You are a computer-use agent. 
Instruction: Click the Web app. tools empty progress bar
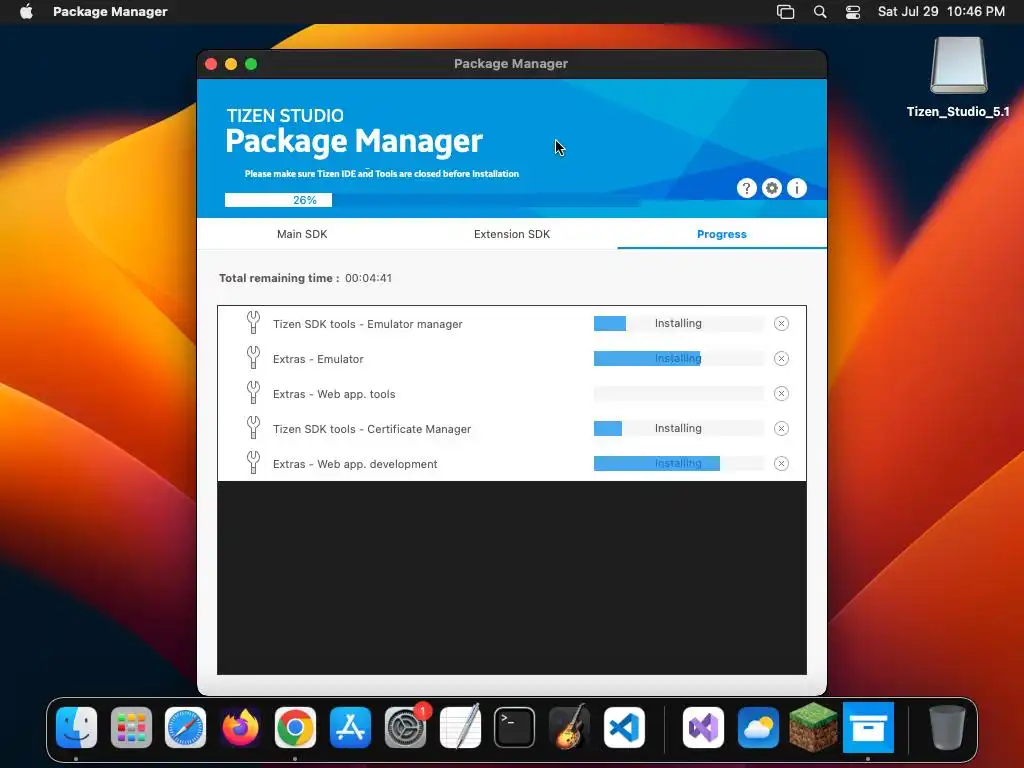679,393
